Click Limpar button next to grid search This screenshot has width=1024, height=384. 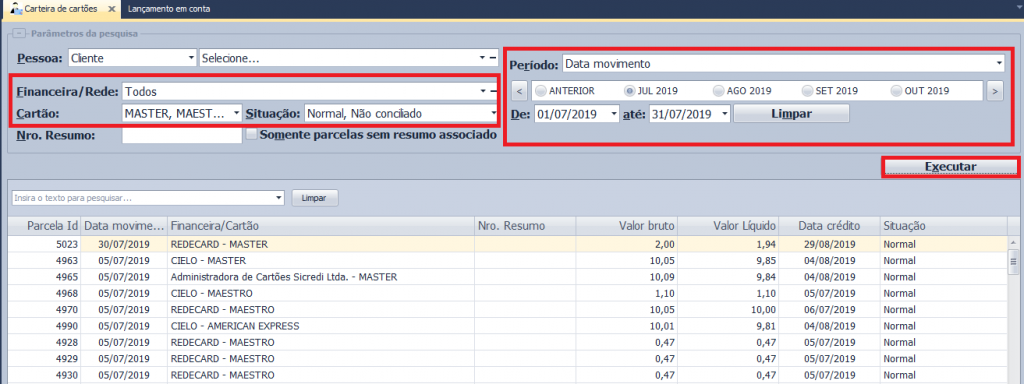tap(315, 197)
